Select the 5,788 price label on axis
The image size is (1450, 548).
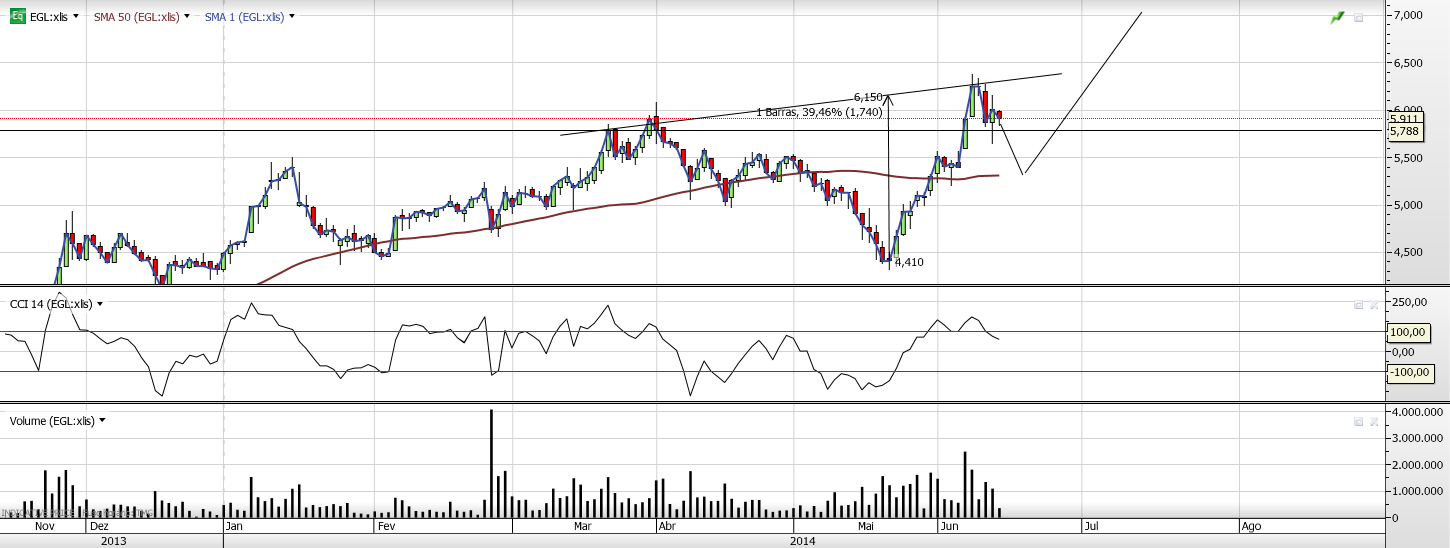pyautogui.click(x=1405, y=131)
